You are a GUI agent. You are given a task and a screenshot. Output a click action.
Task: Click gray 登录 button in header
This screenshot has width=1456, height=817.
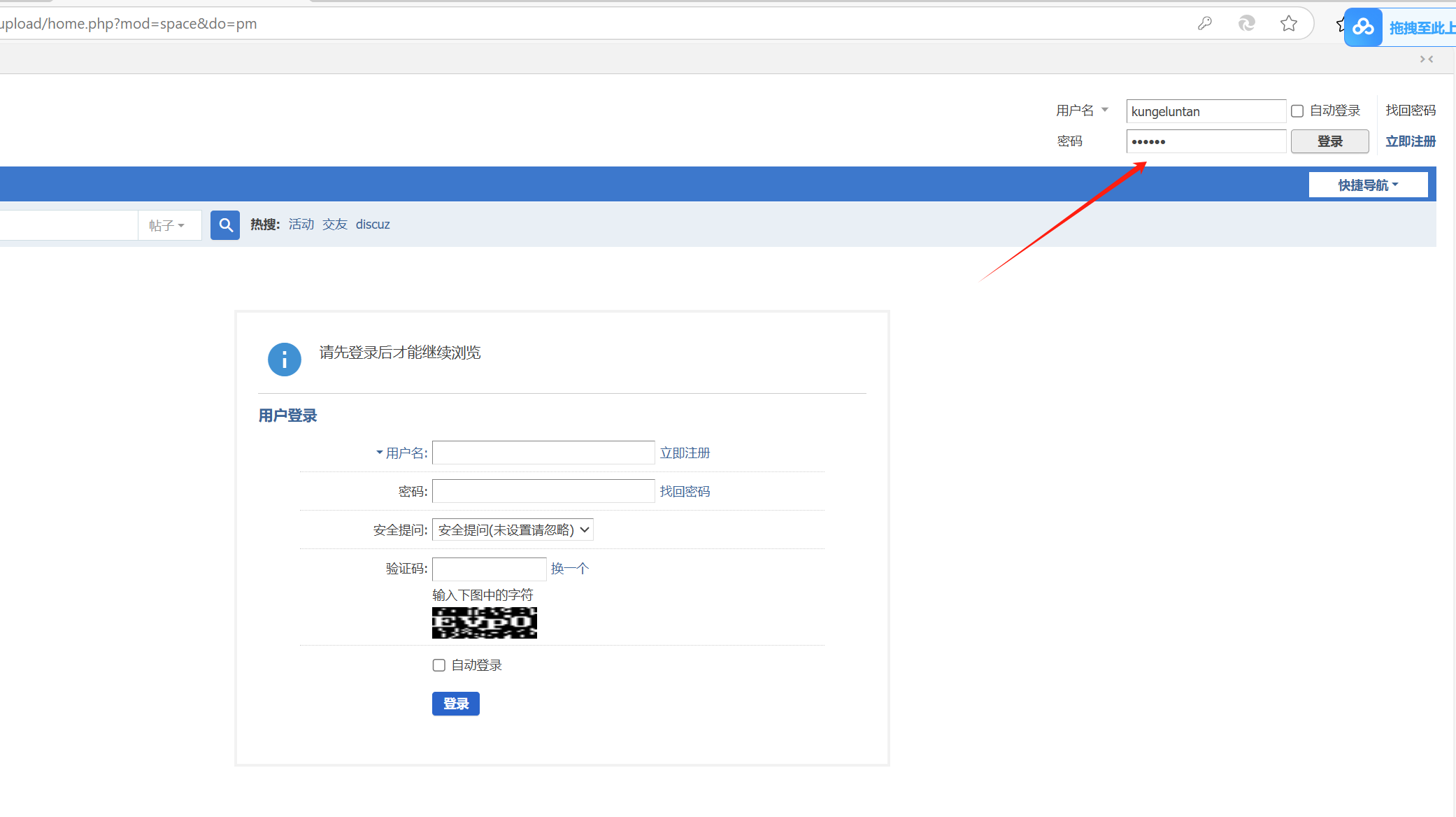coord(1329,141)
